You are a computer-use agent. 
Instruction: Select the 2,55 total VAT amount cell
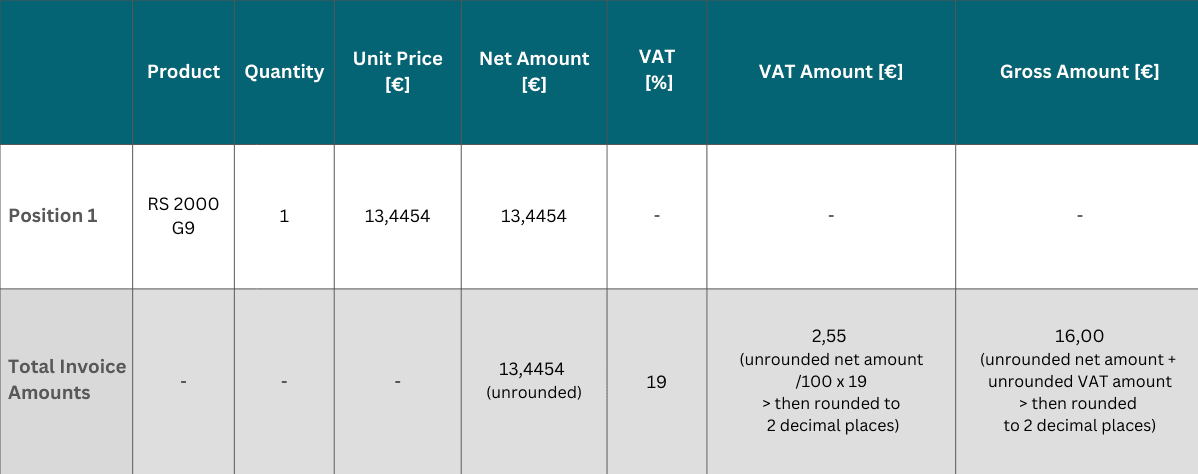(830, 381)
